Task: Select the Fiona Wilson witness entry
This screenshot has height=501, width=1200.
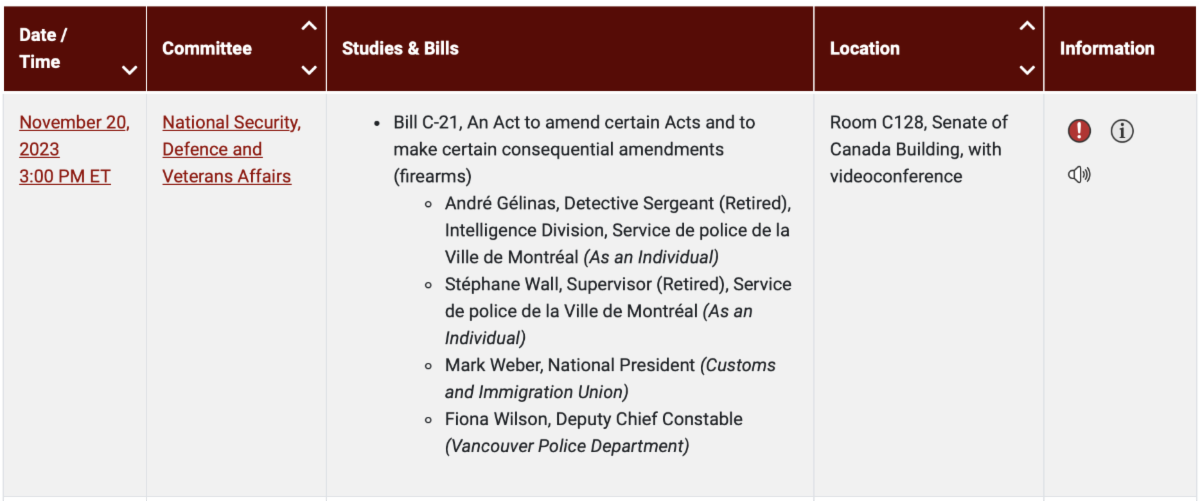Action: [x=594, y=432]
